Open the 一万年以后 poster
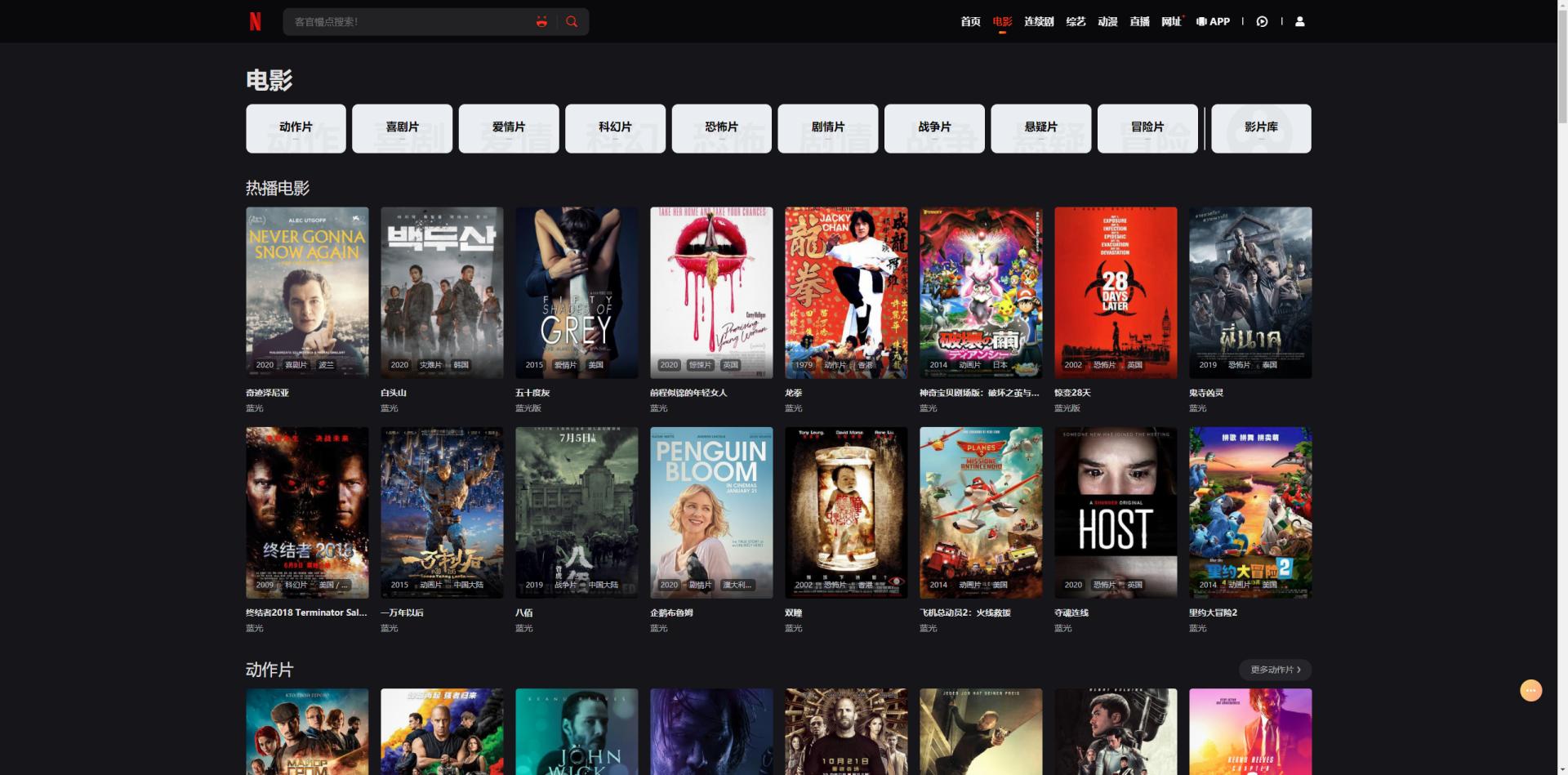Image resolution: width=1568 pixels, height=775 pixels. pyautogui.click(x=442, y=513)
